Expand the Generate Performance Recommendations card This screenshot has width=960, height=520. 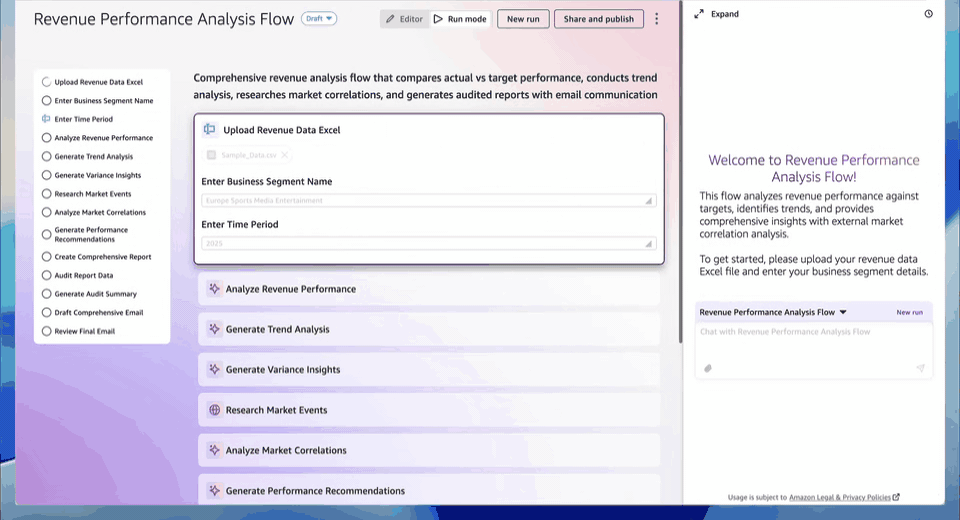[x=429, y=490]
